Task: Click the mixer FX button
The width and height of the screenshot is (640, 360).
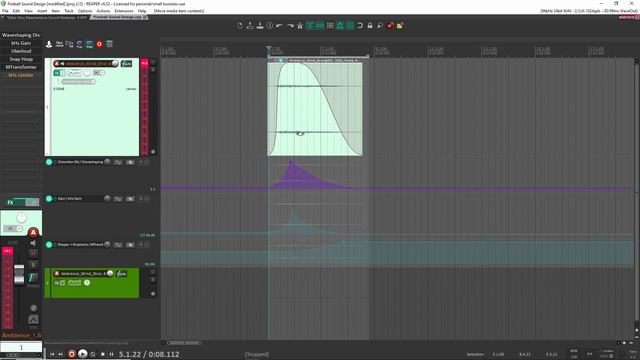Action: pos(11,202)
